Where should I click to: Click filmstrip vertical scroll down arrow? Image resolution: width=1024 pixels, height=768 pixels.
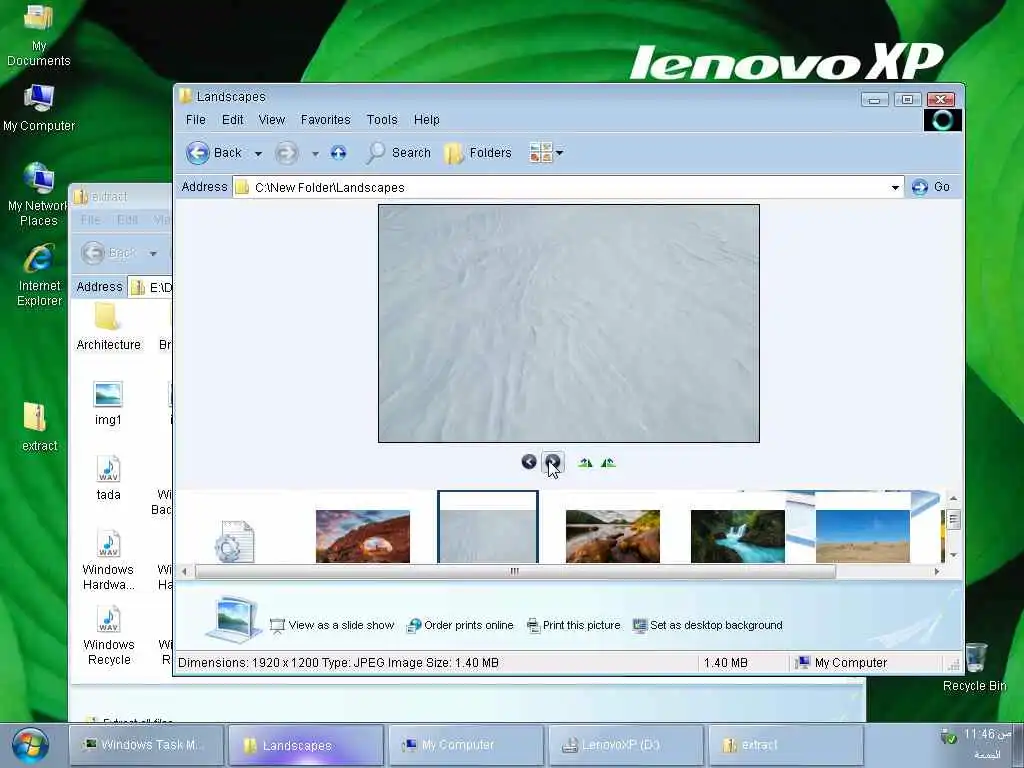coord(953,555)
